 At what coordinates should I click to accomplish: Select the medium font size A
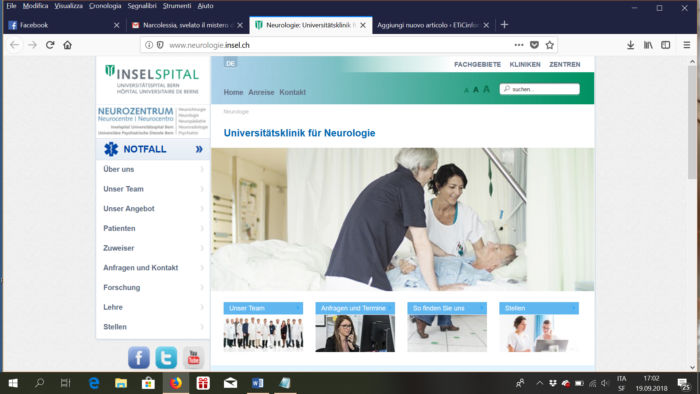coord(476,90)
